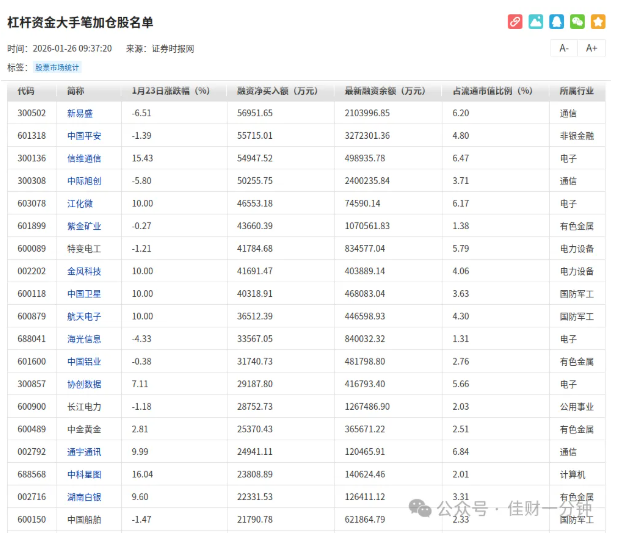Select the 最新融资余额 column header

385,91
